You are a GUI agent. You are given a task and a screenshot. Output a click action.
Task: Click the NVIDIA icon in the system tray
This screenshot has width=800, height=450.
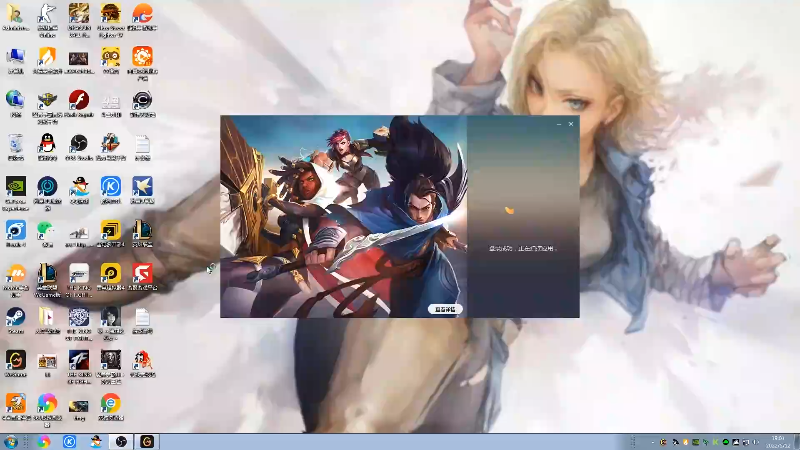695,442
